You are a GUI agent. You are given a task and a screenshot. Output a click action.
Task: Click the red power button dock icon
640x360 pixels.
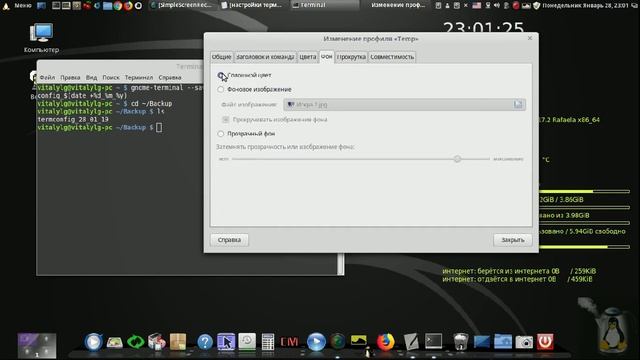click(x=545, y=342)
